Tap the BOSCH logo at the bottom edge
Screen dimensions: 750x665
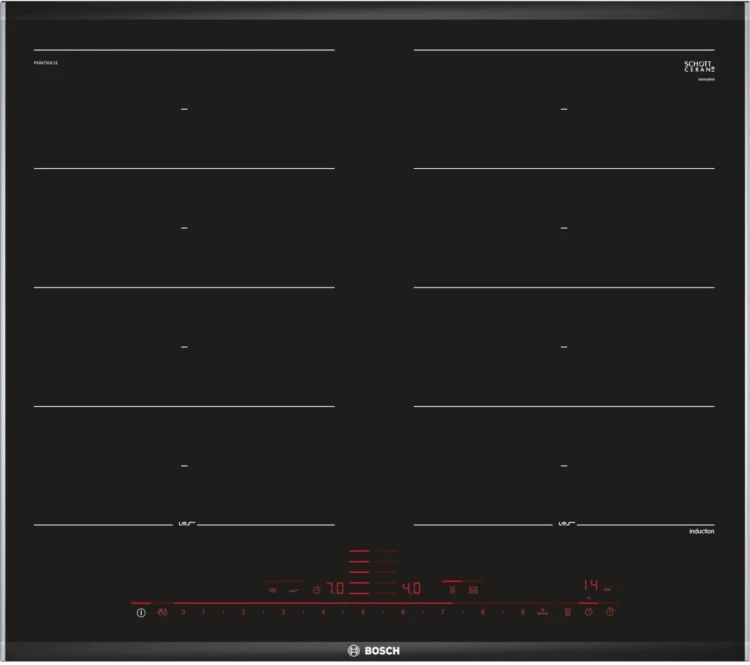point(374,651)
